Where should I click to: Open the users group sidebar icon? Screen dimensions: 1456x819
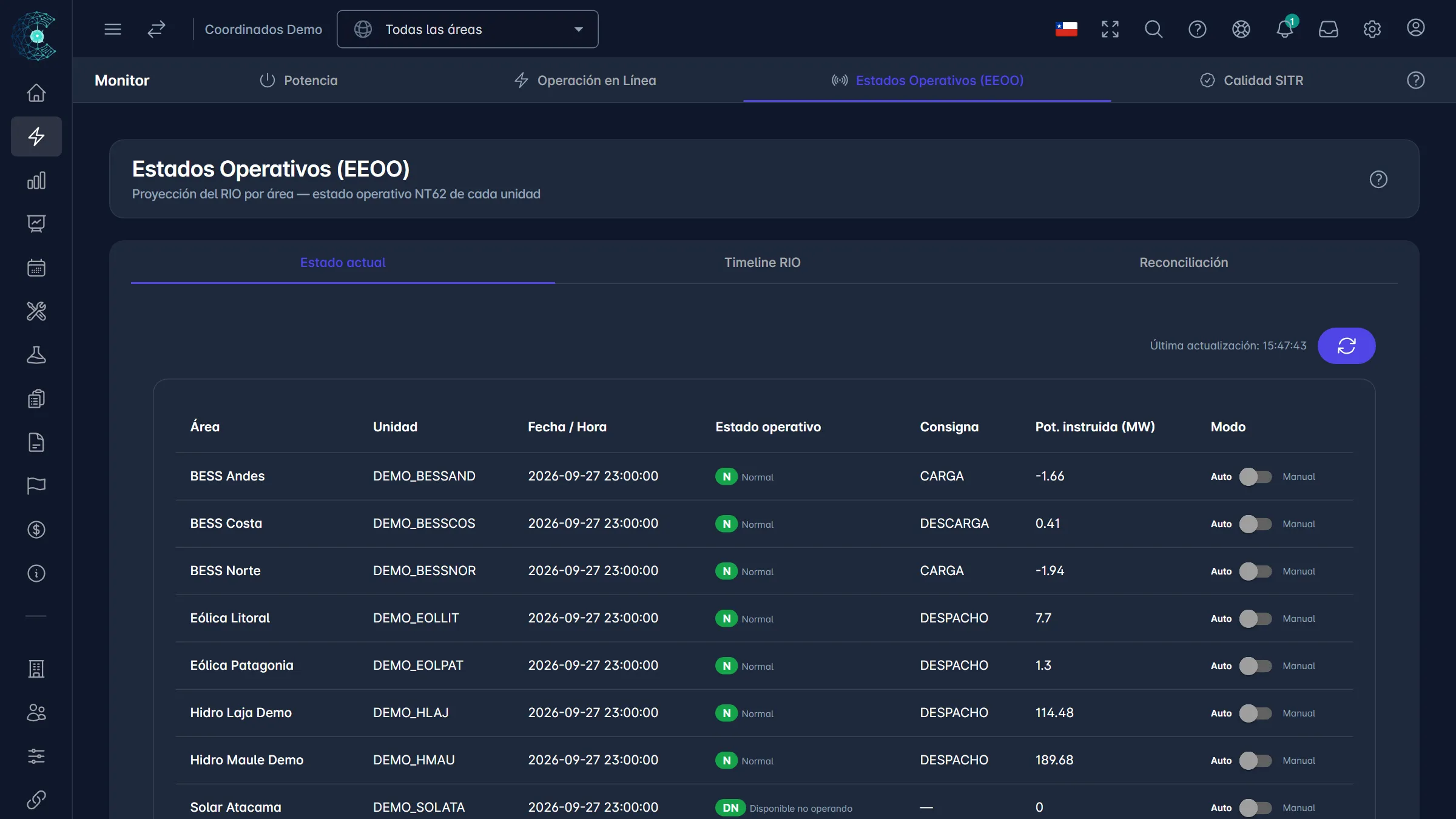[x=36, y=712]
